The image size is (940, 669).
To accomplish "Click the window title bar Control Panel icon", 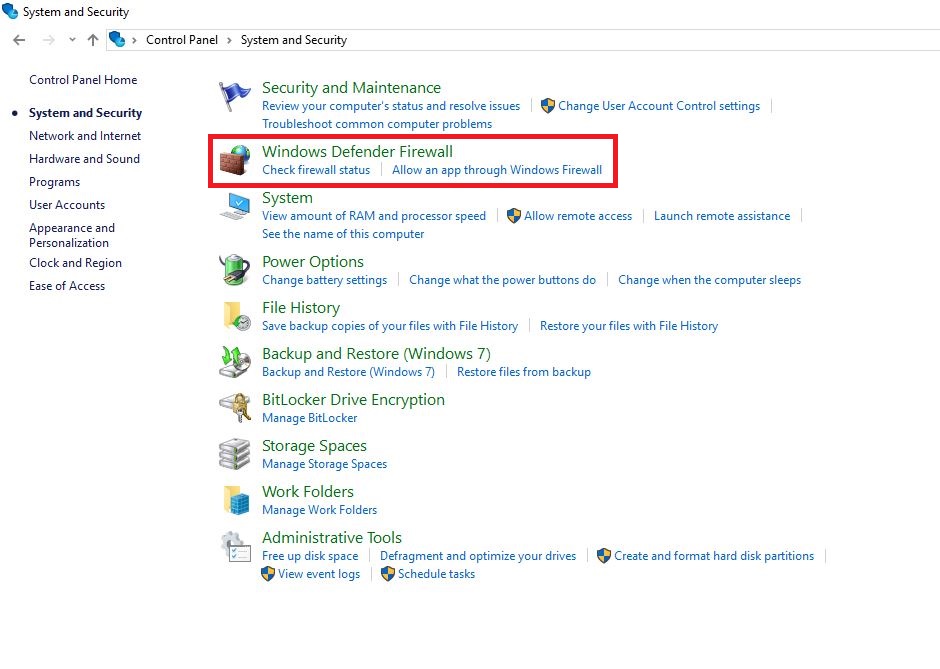I will (x=10, y=11).
